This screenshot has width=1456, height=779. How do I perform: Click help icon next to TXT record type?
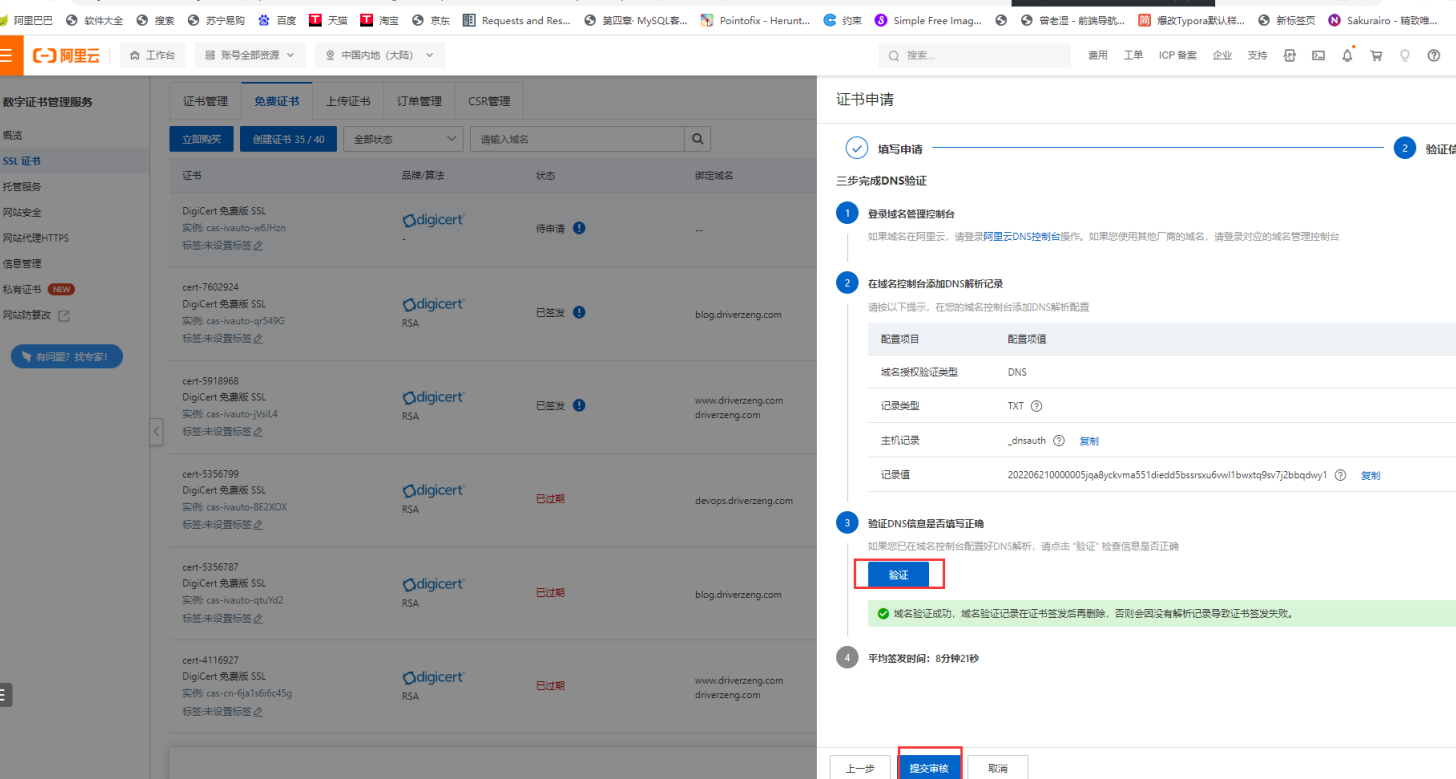pos(1036,406)
